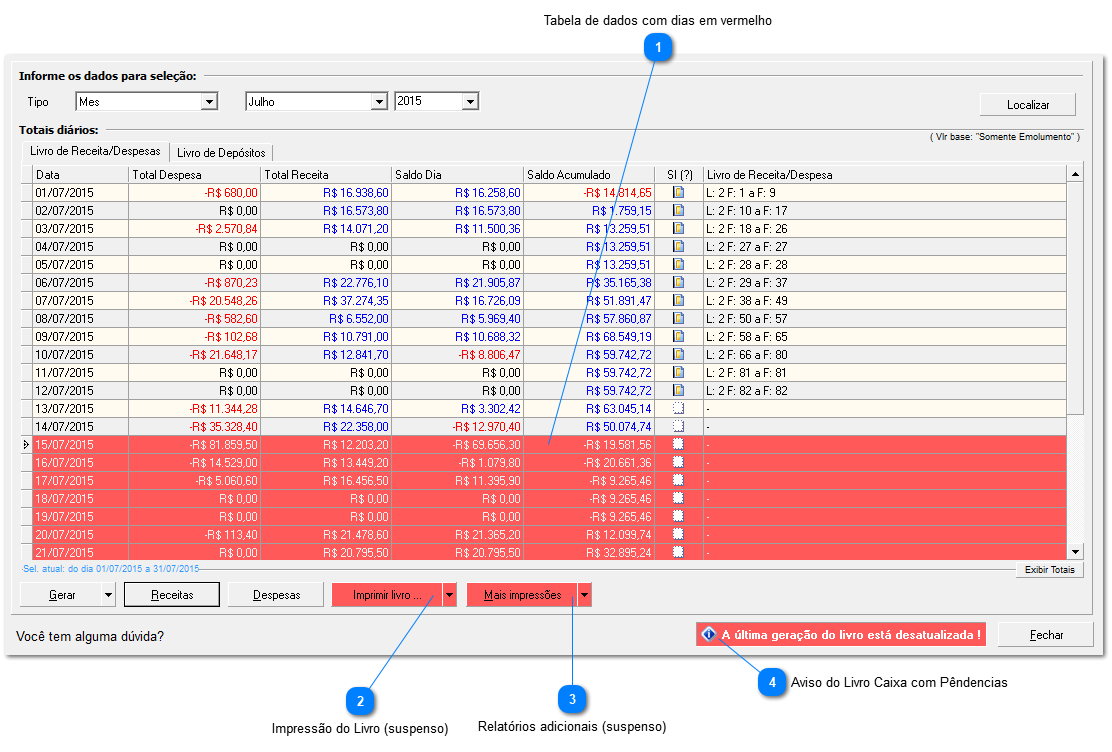Click the Localizar button

tap(1028, 104)
